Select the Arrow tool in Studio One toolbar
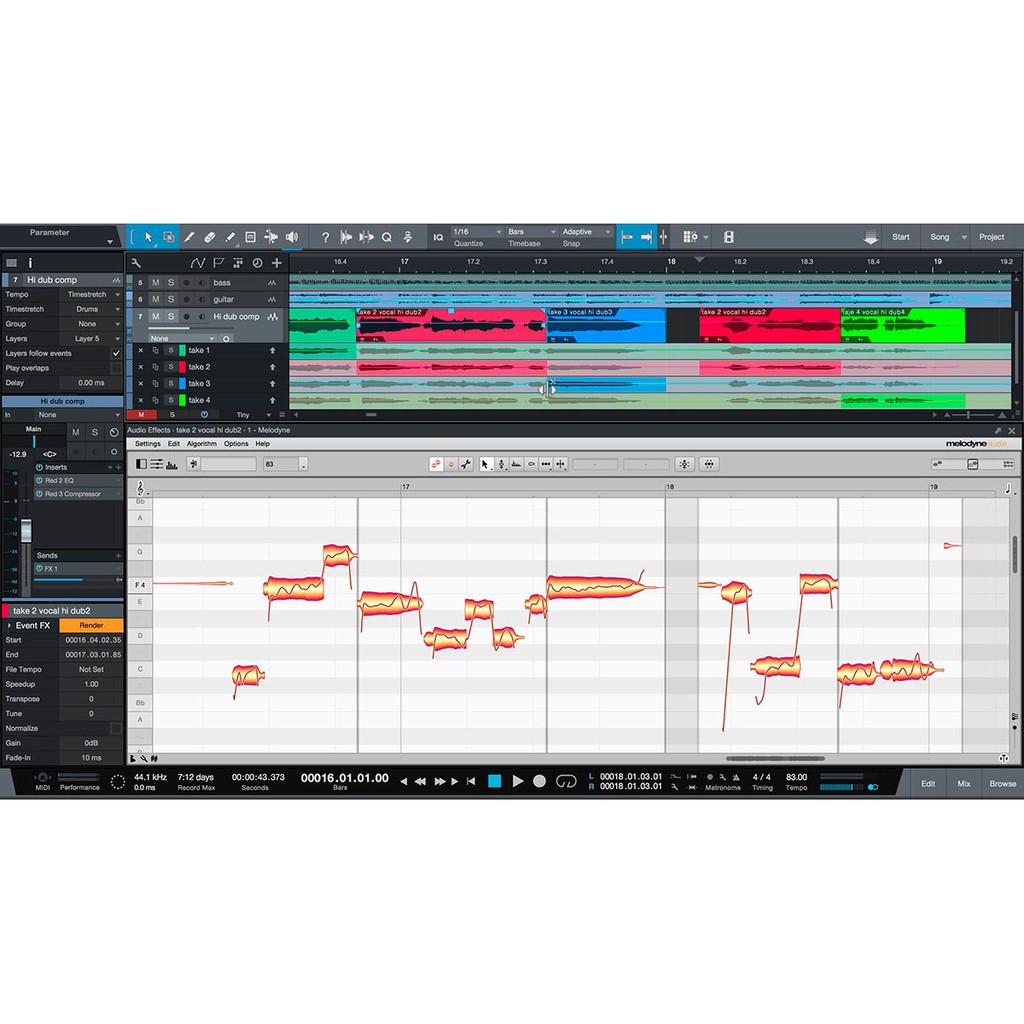 (x=148, y=237)
